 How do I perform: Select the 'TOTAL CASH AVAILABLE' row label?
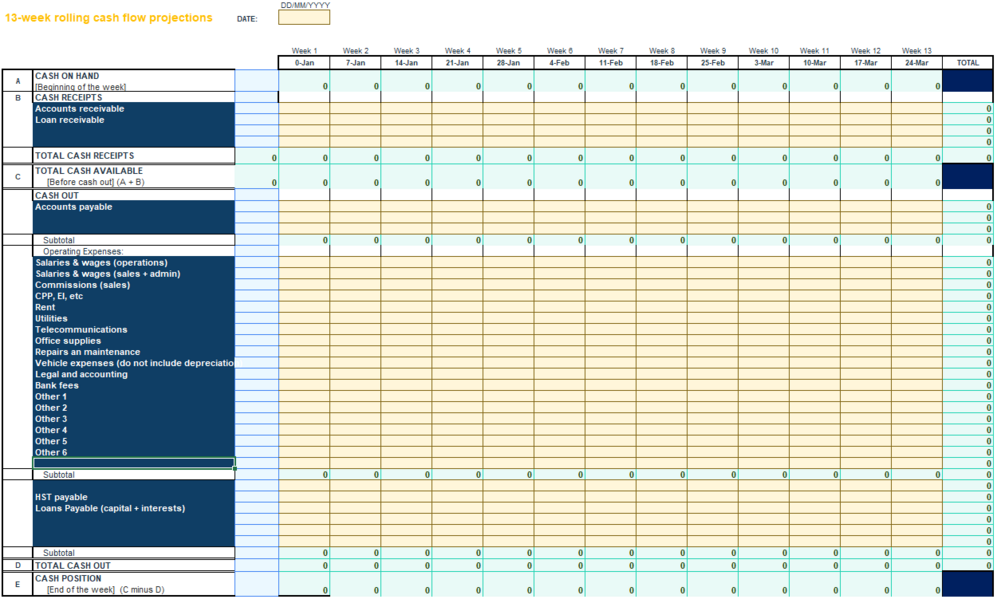[x=88, y=171]
